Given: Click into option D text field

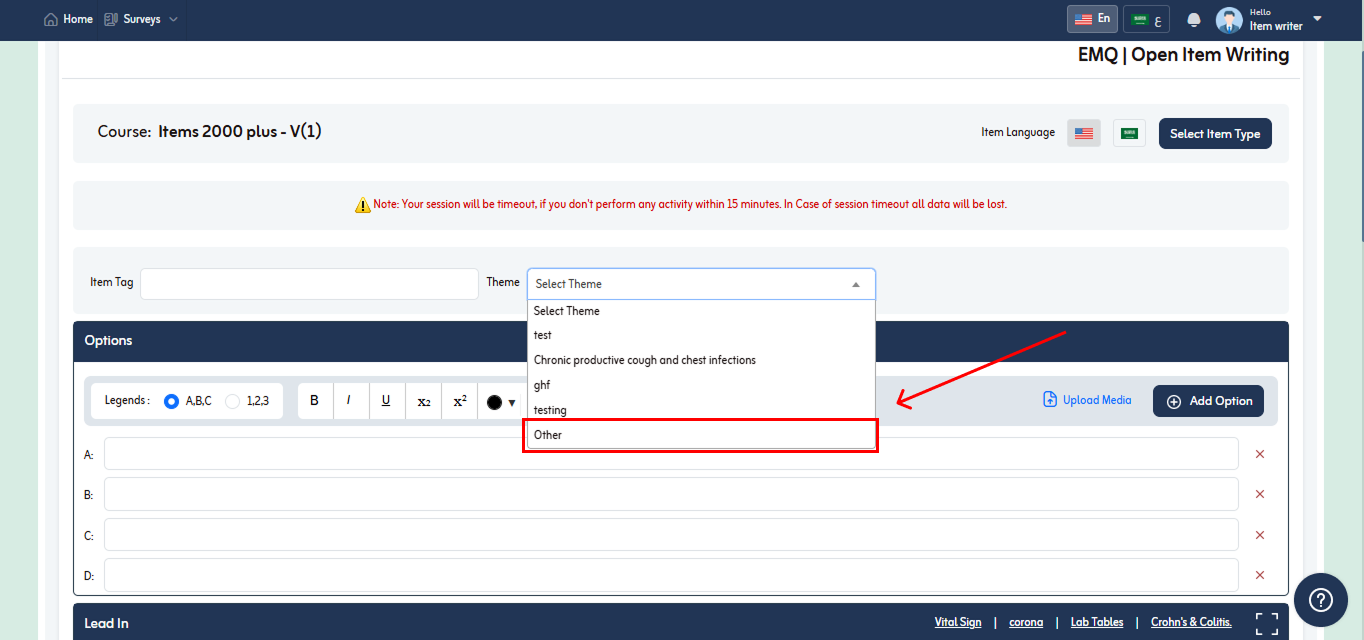Looking at the screenshot, I should coord(671,575).
